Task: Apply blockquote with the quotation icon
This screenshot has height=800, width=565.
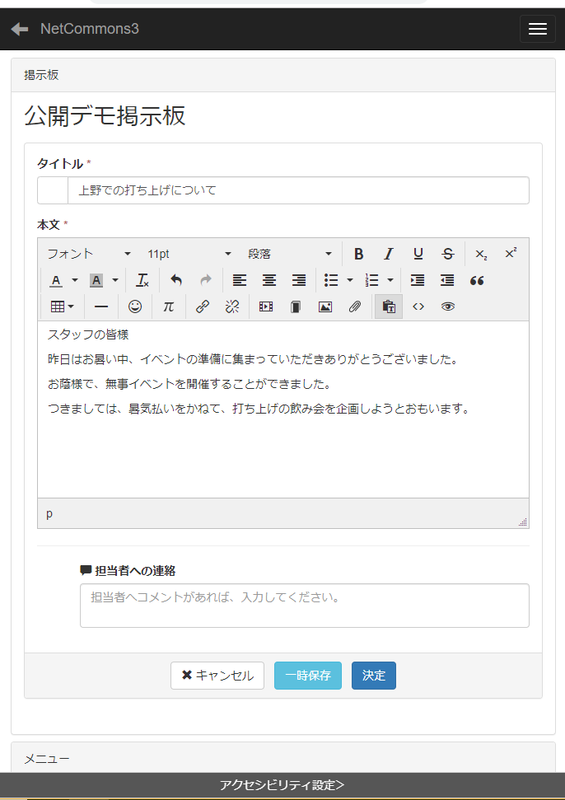Action: point(477,280)
